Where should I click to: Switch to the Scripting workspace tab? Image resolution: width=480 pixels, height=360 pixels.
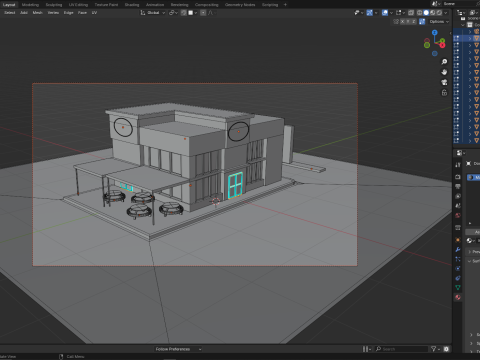[x=270, y=5]
